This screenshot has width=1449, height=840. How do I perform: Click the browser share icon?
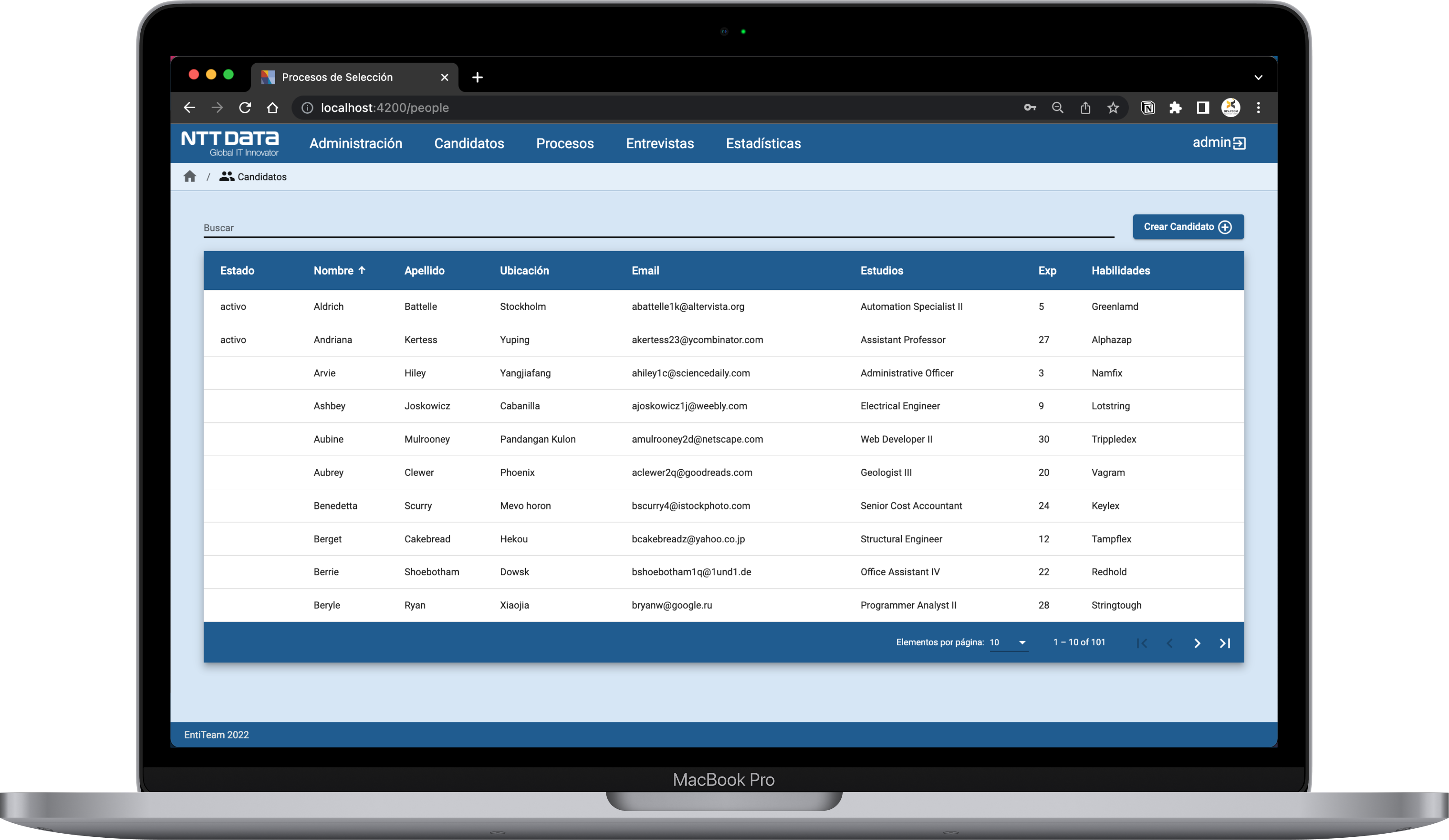coord(1085,107)
